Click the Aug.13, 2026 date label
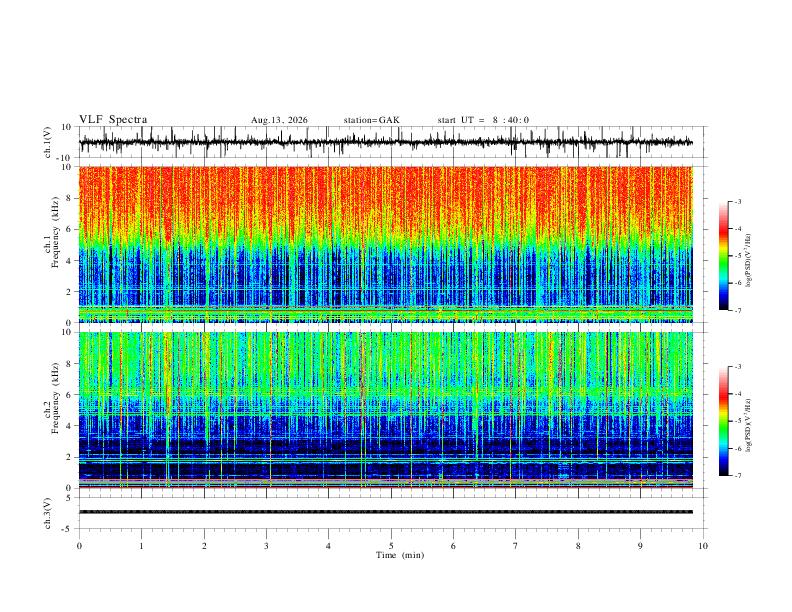Viewport: 792px width, 612px height. coord(279,120)
